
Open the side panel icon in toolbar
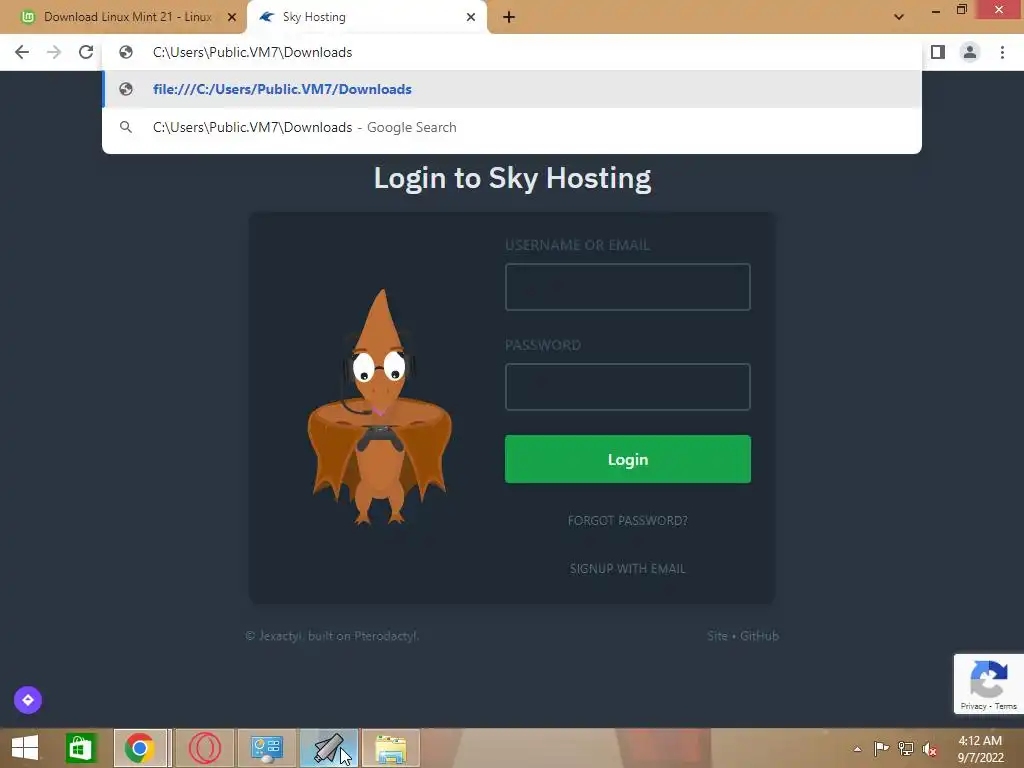coord(938,52)
